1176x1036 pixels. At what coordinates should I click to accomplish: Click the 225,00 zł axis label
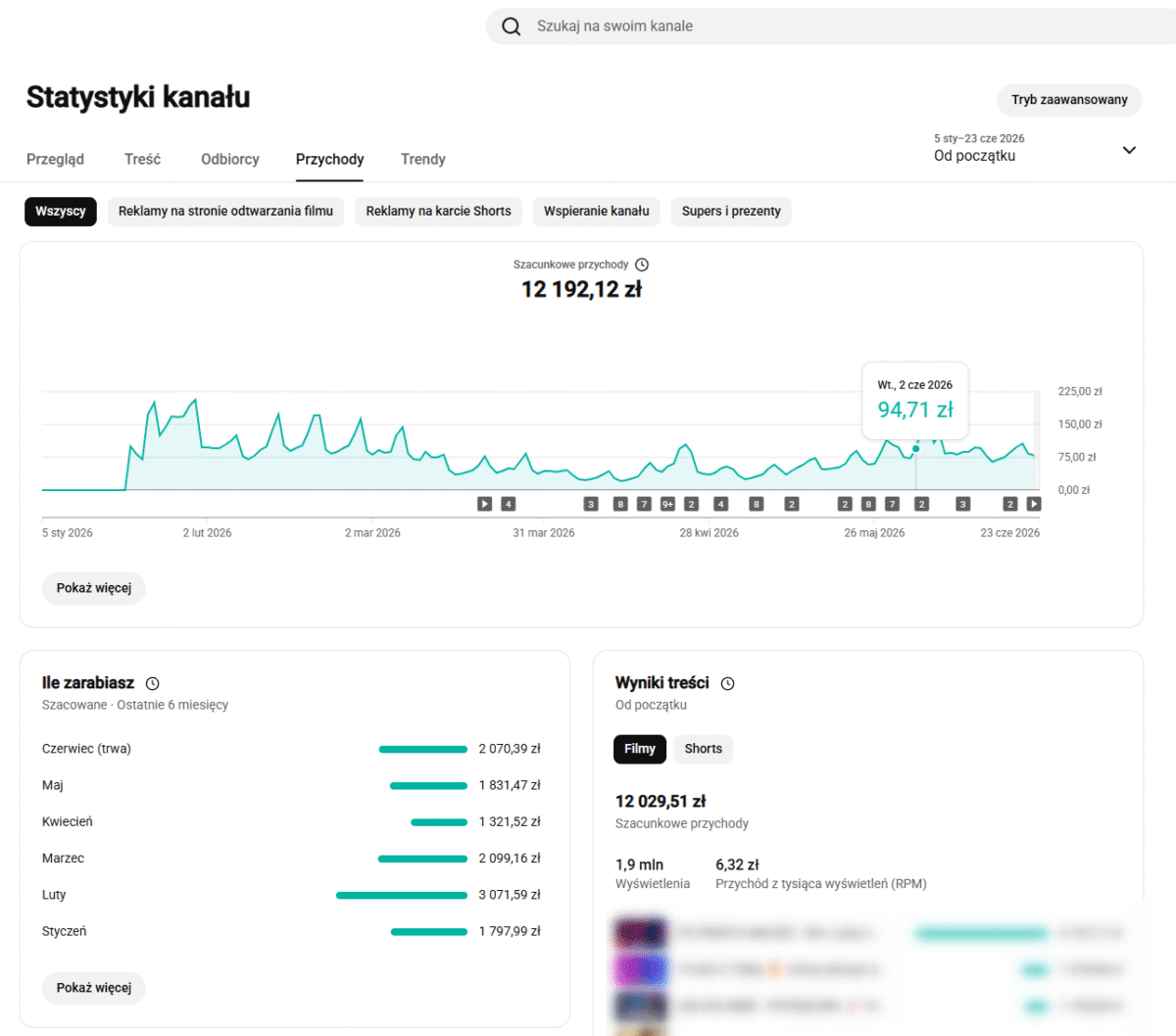[1080, 392]
